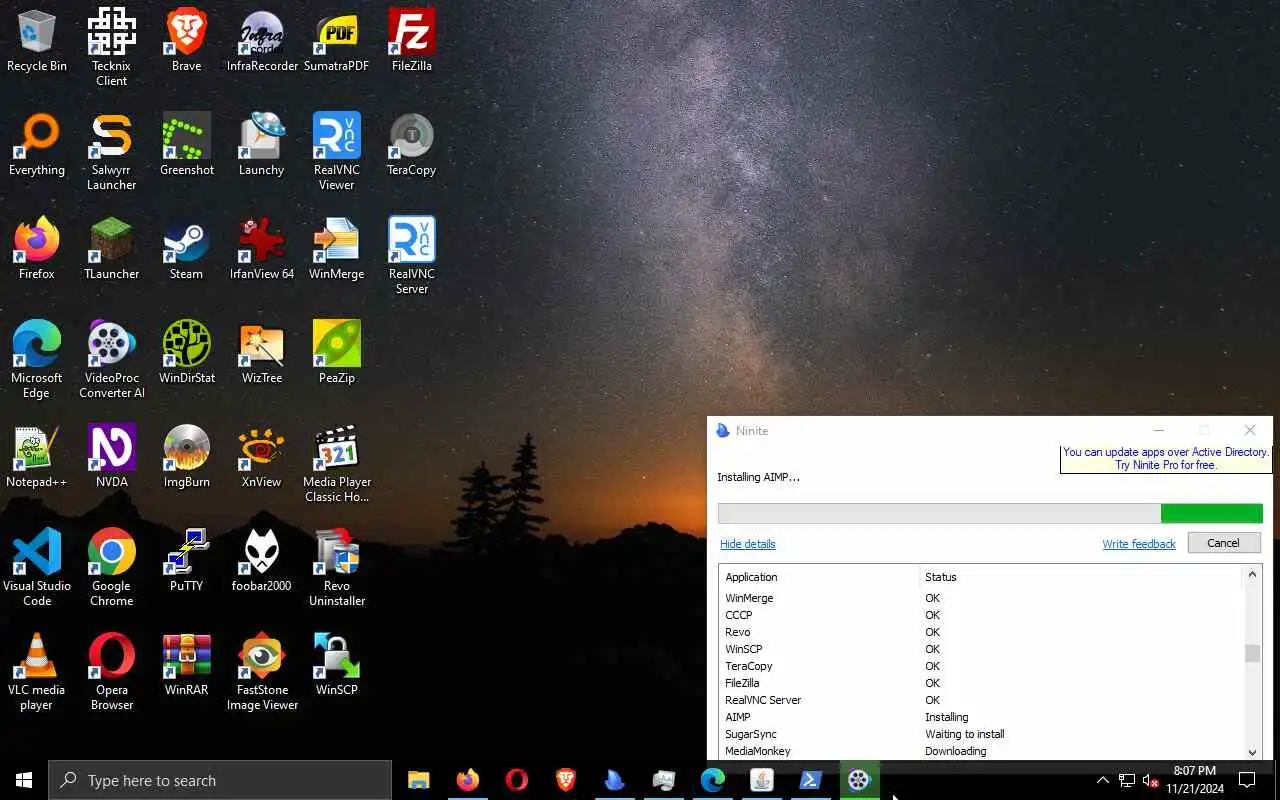Open Write feedback link in Ninite
Image resolution: width=1280 pixels, height=800 pixels.
tap(1139, 544)
